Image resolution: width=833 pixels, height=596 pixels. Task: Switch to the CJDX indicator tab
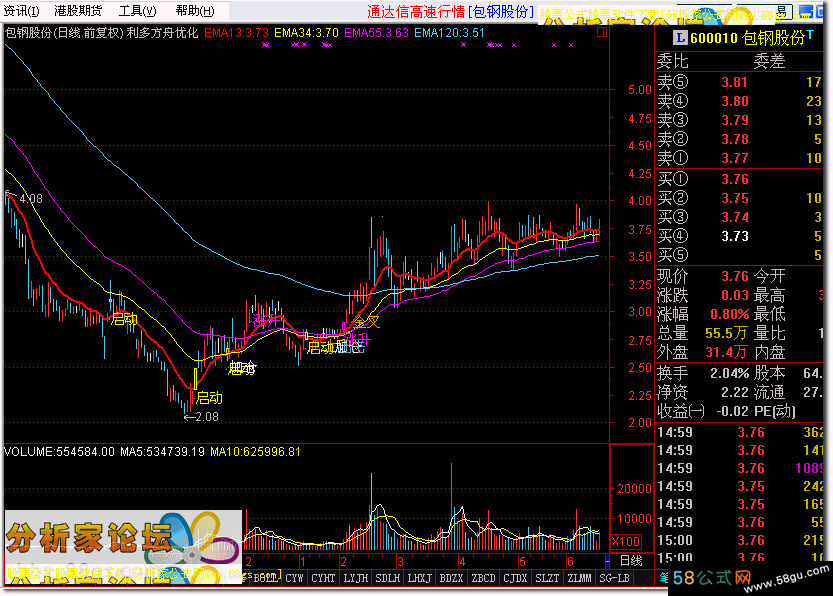[515, 578]
